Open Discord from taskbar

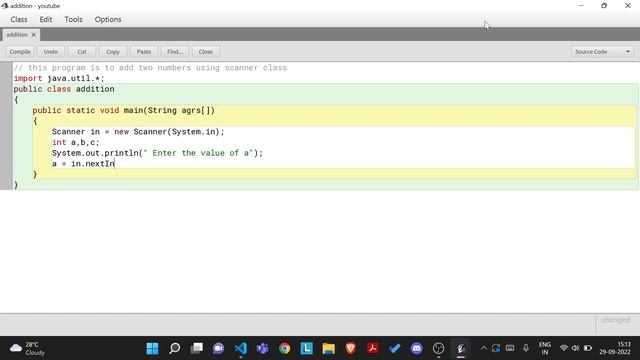(x=417, y=348)
